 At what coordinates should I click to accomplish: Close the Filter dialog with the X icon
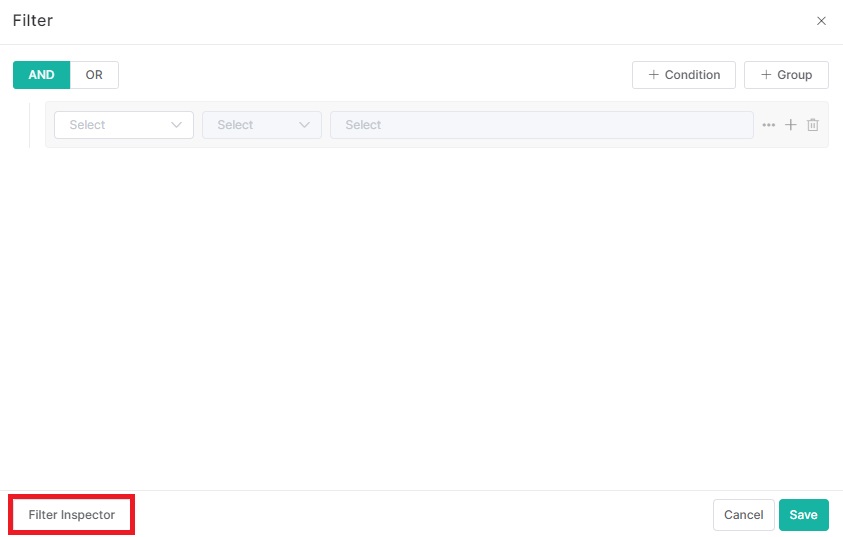coord(821,21)
